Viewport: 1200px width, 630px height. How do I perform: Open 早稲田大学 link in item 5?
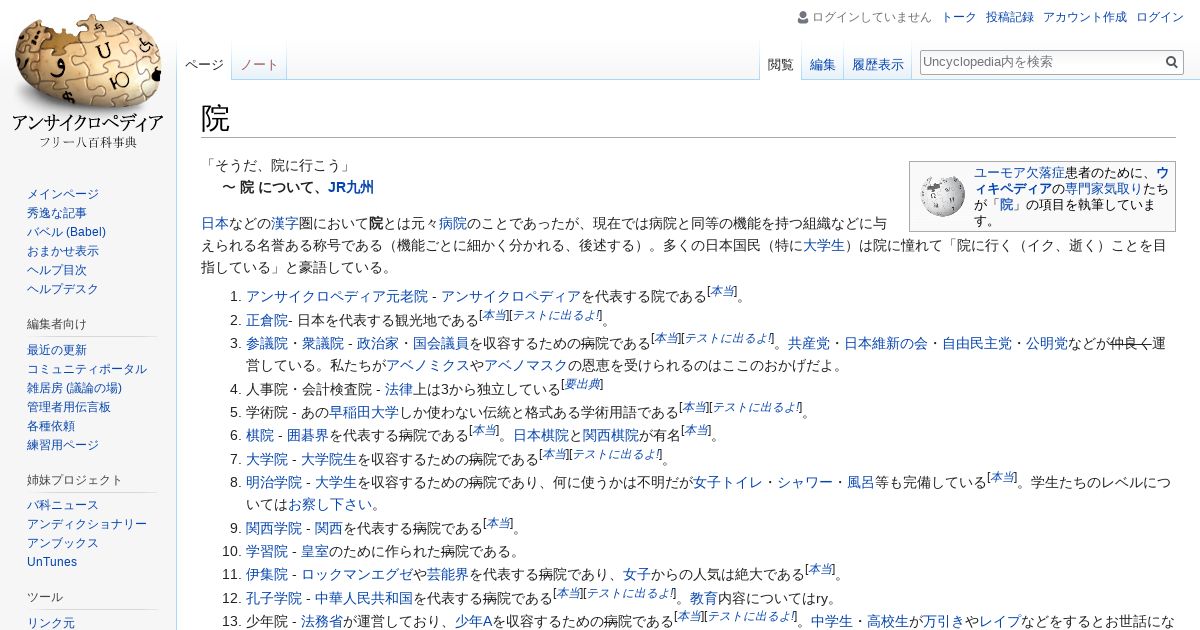pos(364,412)
